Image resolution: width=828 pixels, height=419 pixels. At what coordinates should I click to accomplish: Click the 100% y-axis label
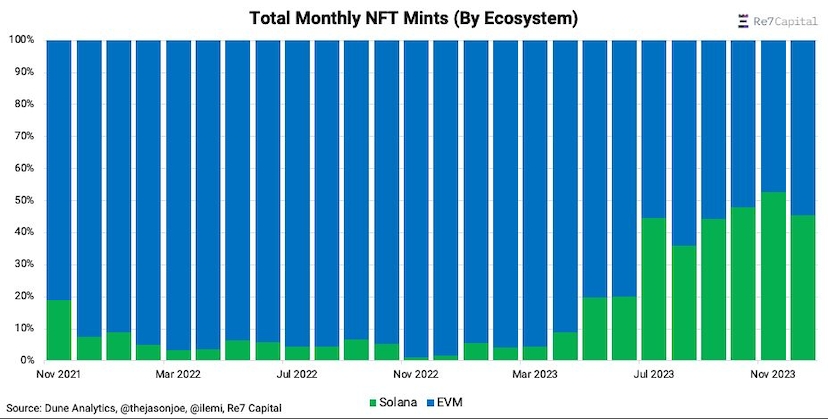22,40
